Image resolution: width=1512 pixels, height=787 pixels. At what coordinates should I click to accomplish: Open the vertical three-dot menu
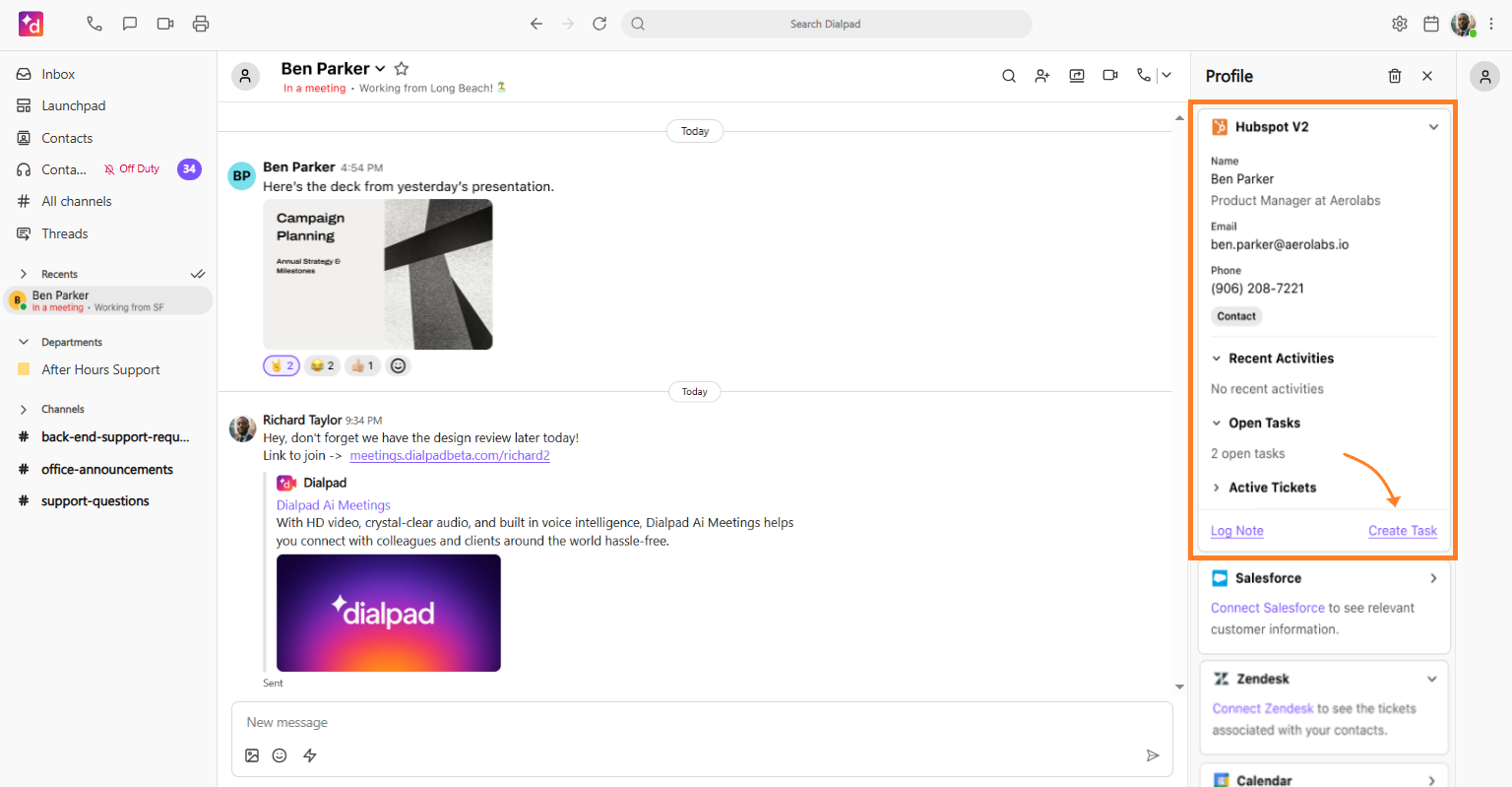click(x=1492, y=24)
